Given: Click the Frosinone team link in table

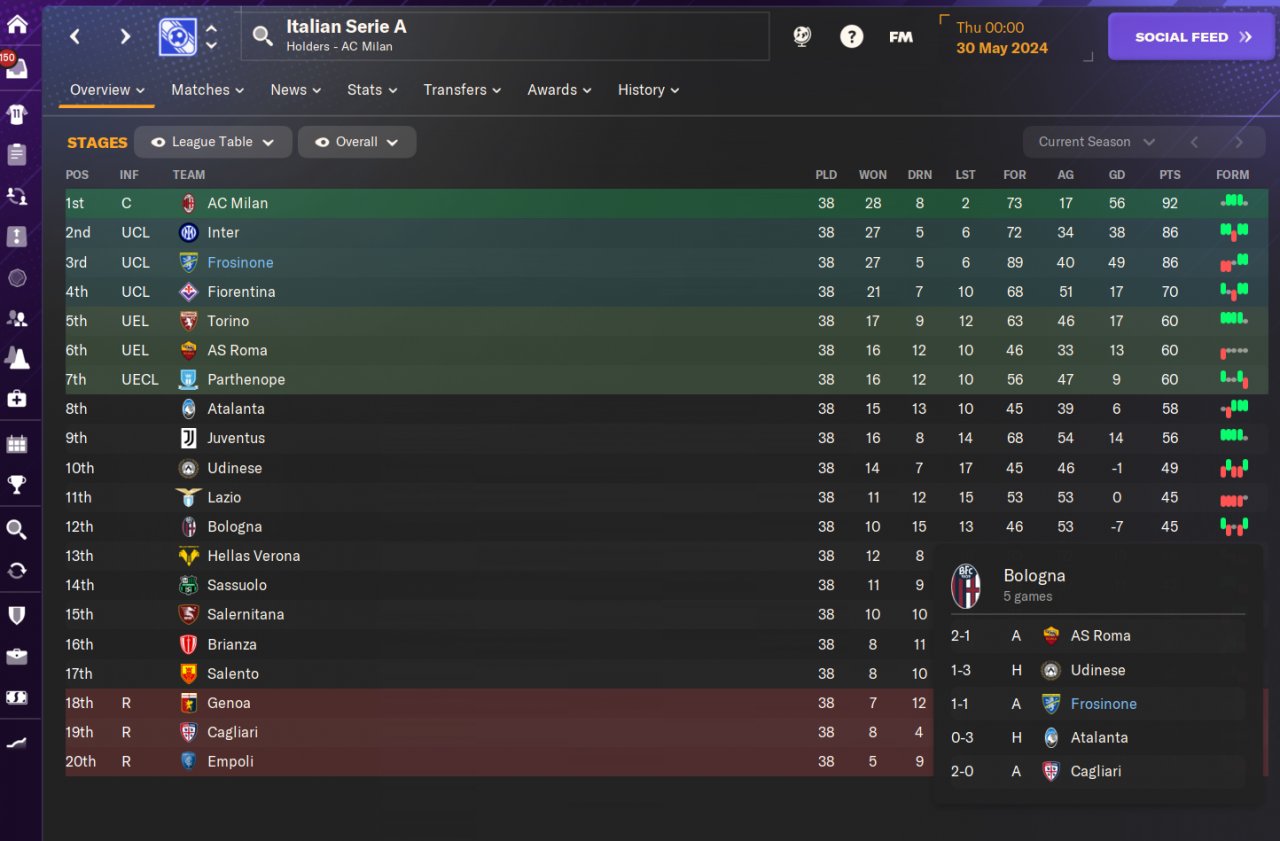Looking at the screenshot, I should tap(240, 262).
